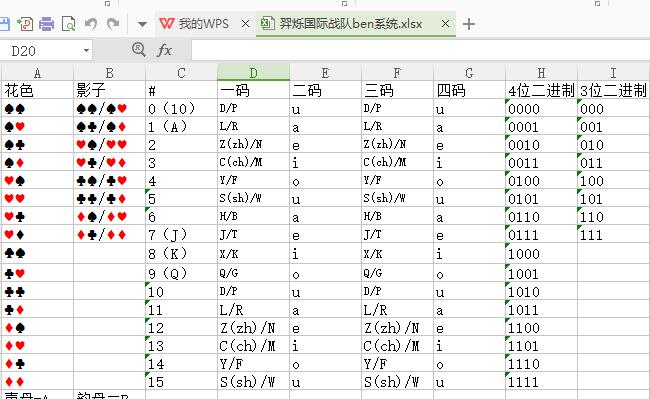
Task: Click the 3-bit binary cell 000
Action: tap(614, 108)
